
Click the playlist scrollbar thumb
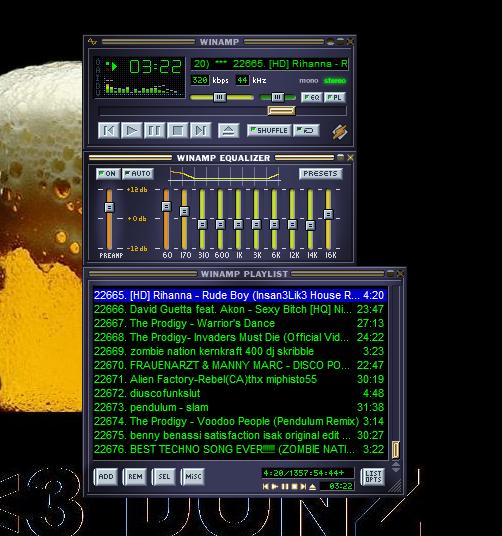coord(395,450)
